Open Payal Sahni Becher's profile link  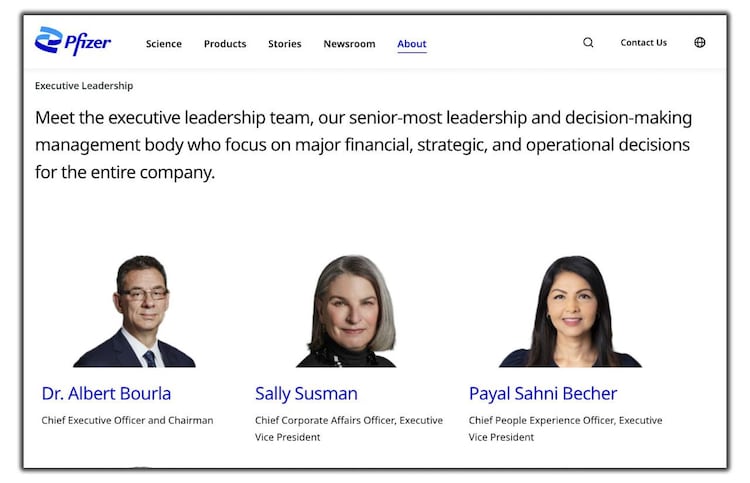[x=543, y=393]
